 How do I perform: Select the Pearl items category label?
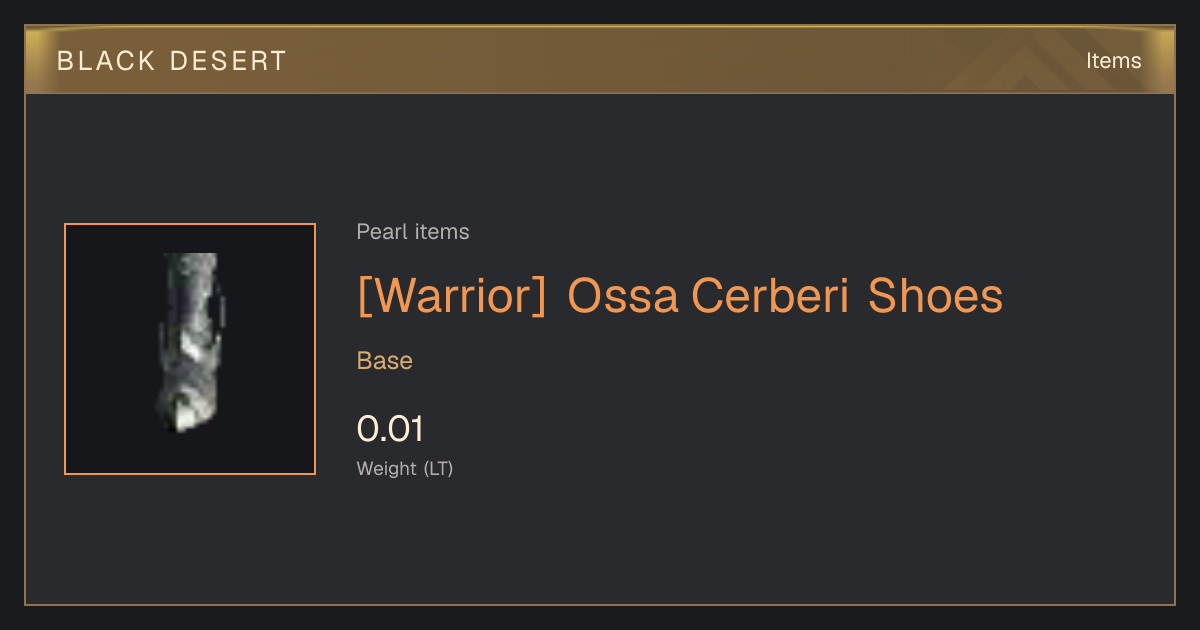[413, 232]
